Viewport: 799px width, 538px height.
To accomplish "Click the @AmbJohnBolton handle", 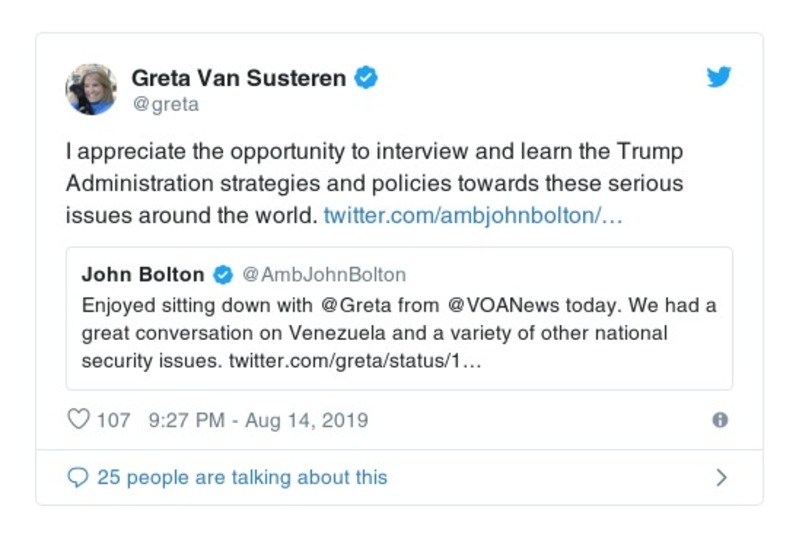I will 325,274.
